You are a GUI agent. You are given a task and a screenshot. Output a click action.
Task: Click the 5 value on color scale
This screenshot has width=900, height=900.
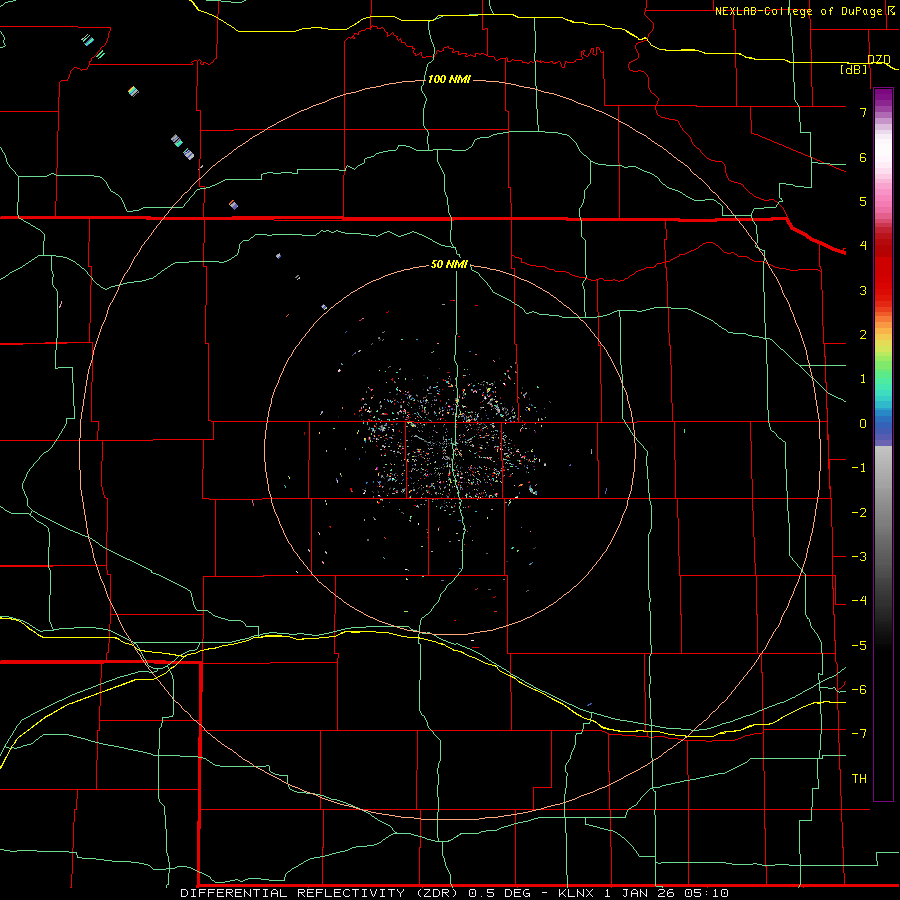point(863,201)
